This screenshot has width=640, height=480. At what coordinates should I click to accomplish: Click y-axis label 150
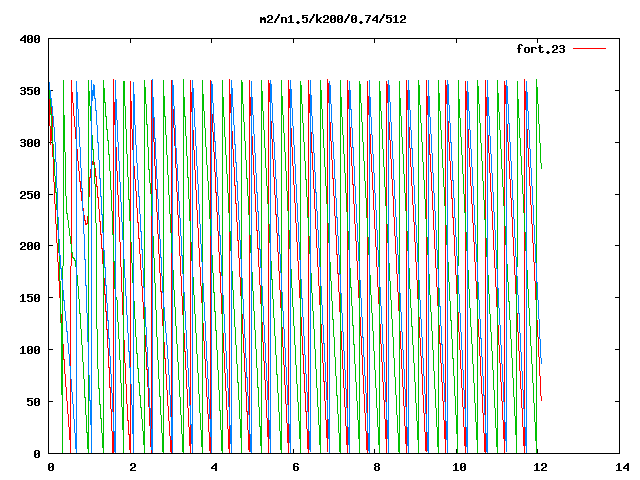[30, 298]
